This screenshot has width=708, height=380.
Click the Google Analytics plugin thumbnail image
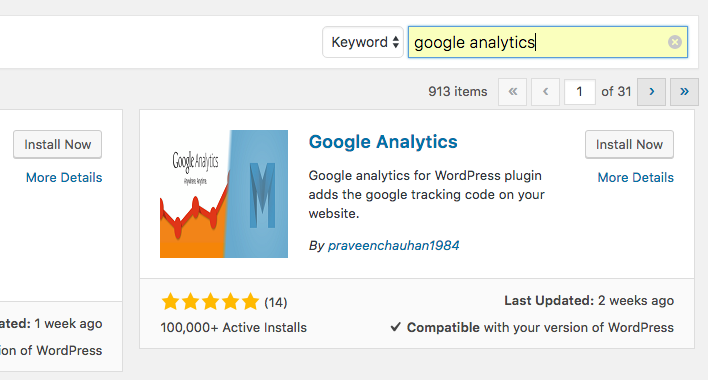224,194
